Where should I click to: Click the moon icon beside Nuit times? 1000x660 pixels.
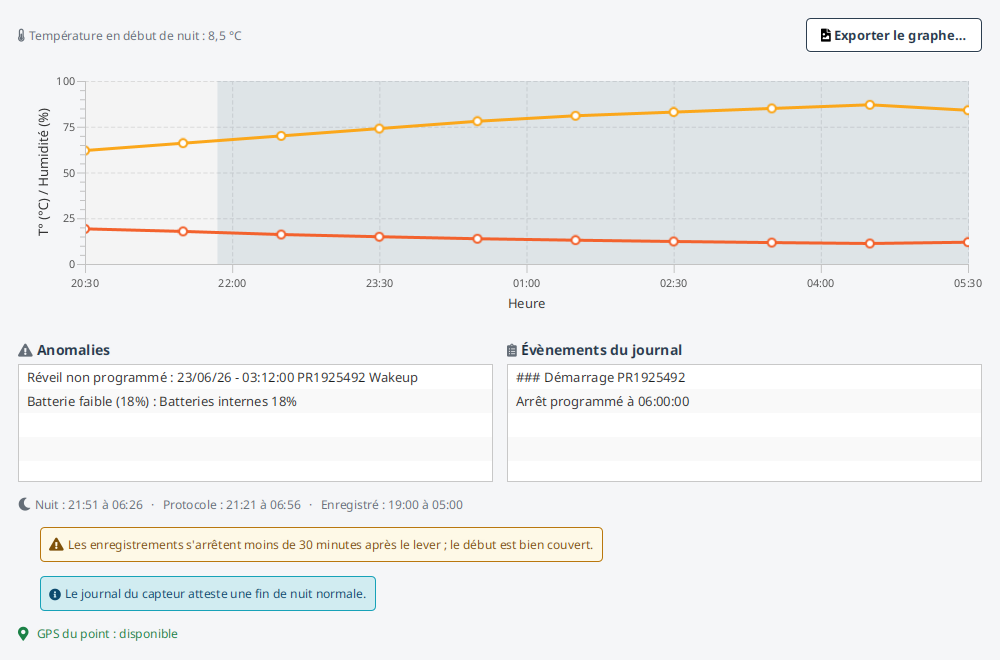[24, 504]
